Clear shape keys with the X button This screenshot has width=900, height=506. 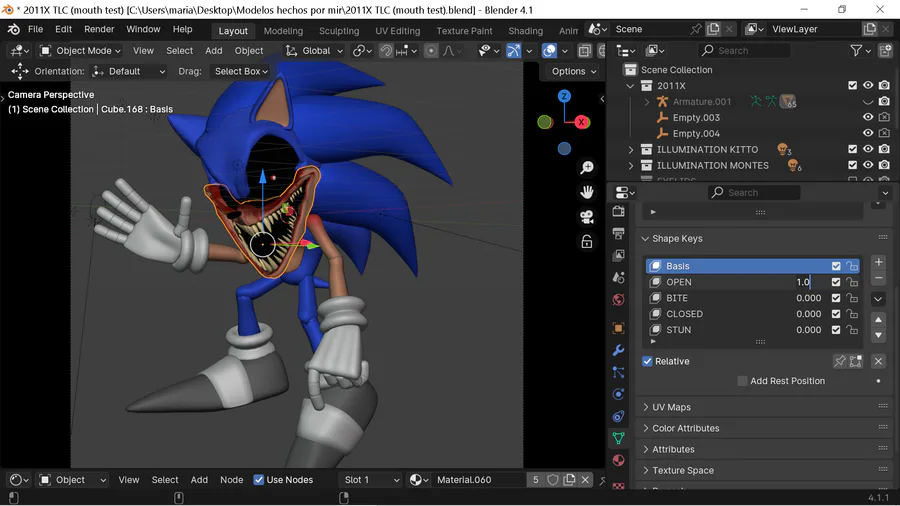(878, 361)
